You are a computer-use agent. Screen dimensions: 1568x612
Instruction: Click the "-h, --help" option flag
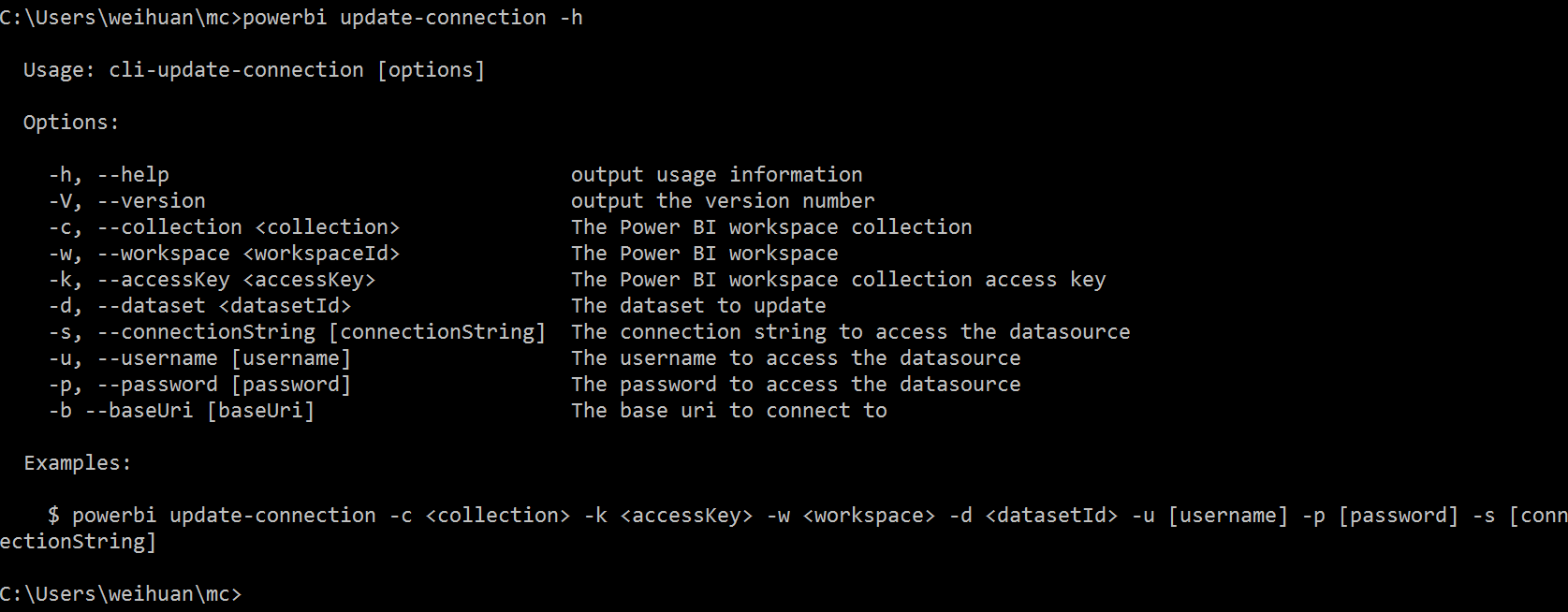[109, 175]
